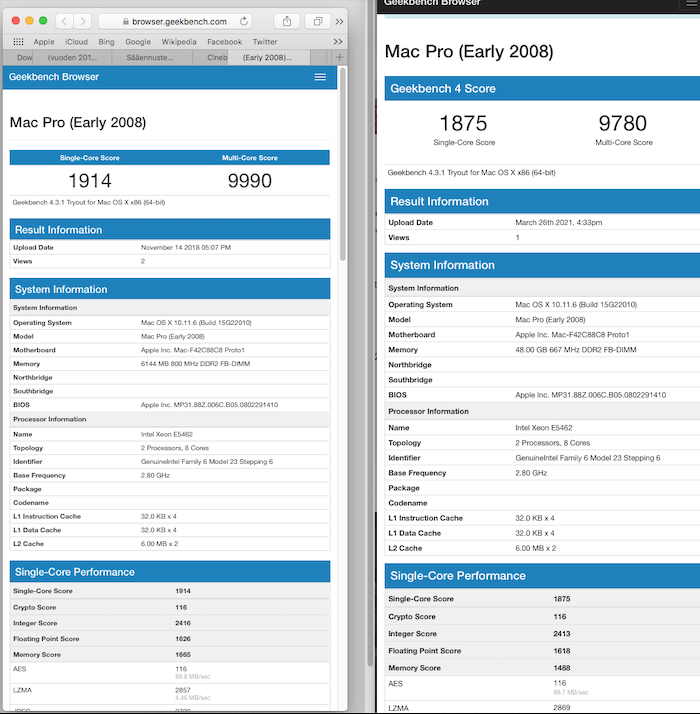700x714 pixels.
Task: Click the lock icon in address bar
Action: 126,21
